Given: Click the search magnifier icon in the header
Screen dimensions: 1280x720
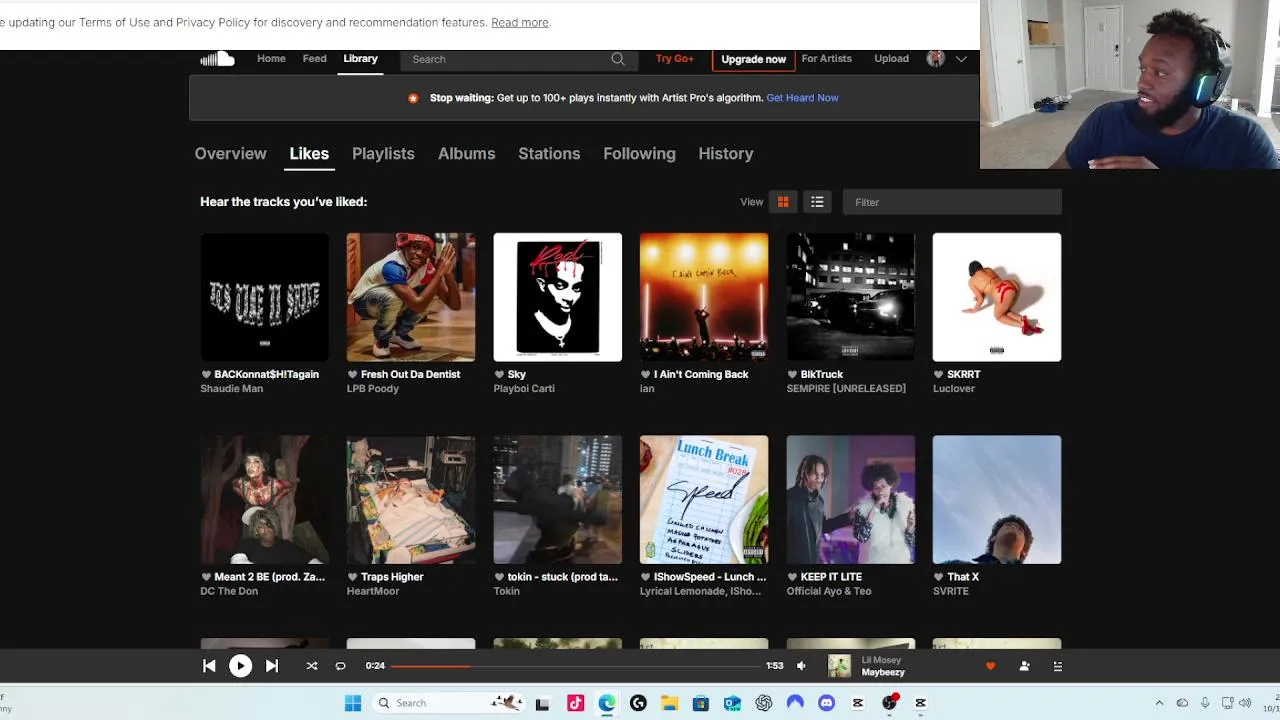Looking at the screenshot, I should click(x=618, y=59).
